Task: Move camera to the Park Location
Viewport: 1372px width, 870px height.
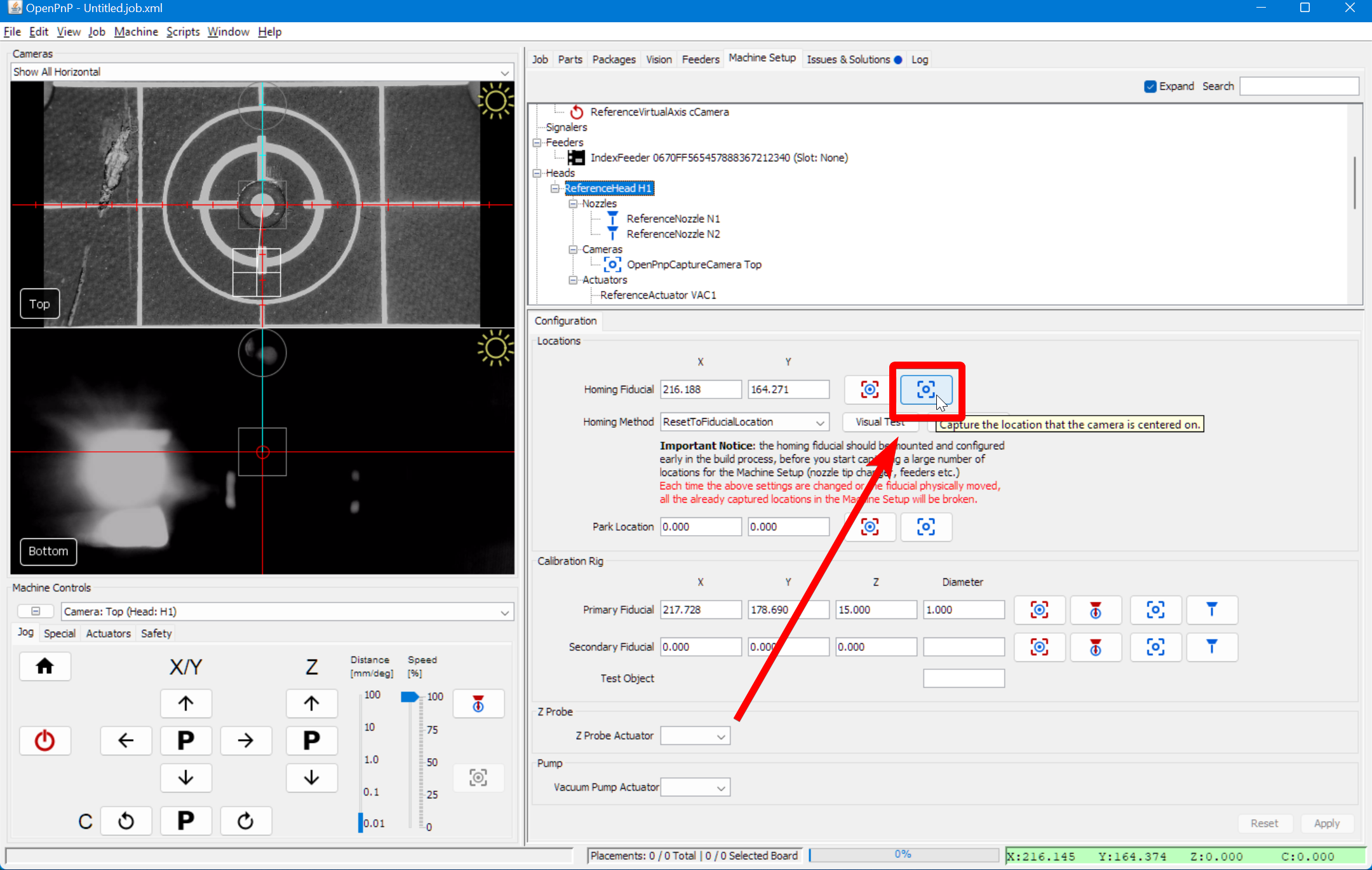Action: click(x=870, y=527)
